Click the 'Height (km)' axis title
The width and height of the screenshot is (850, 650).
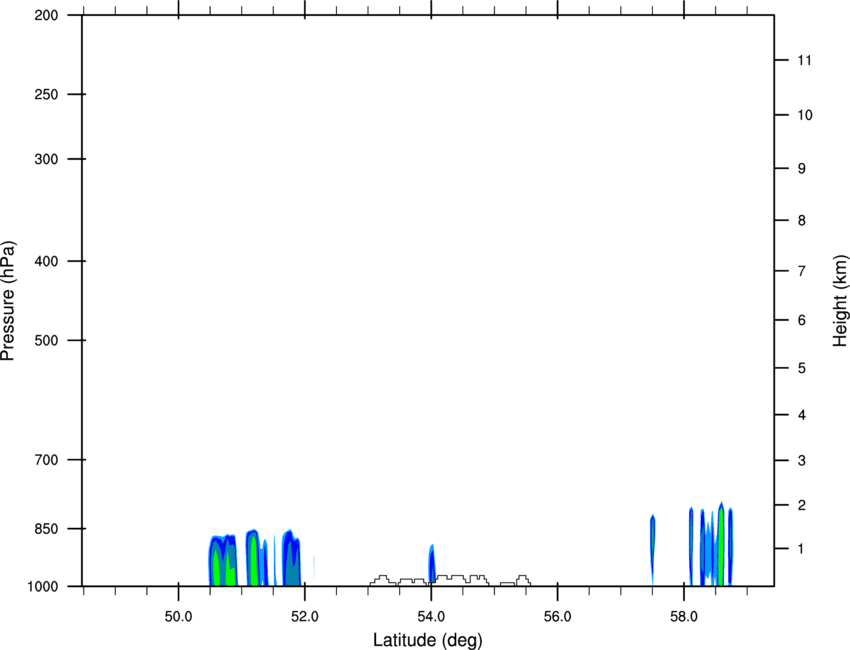(840, 301)
